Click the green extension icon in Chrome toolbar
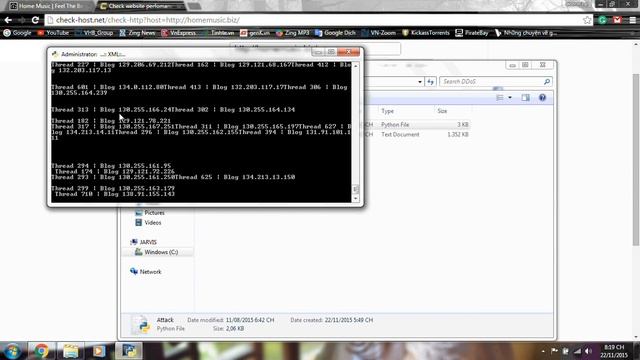The height and width of the screenshot is (360, 640). 602,20
